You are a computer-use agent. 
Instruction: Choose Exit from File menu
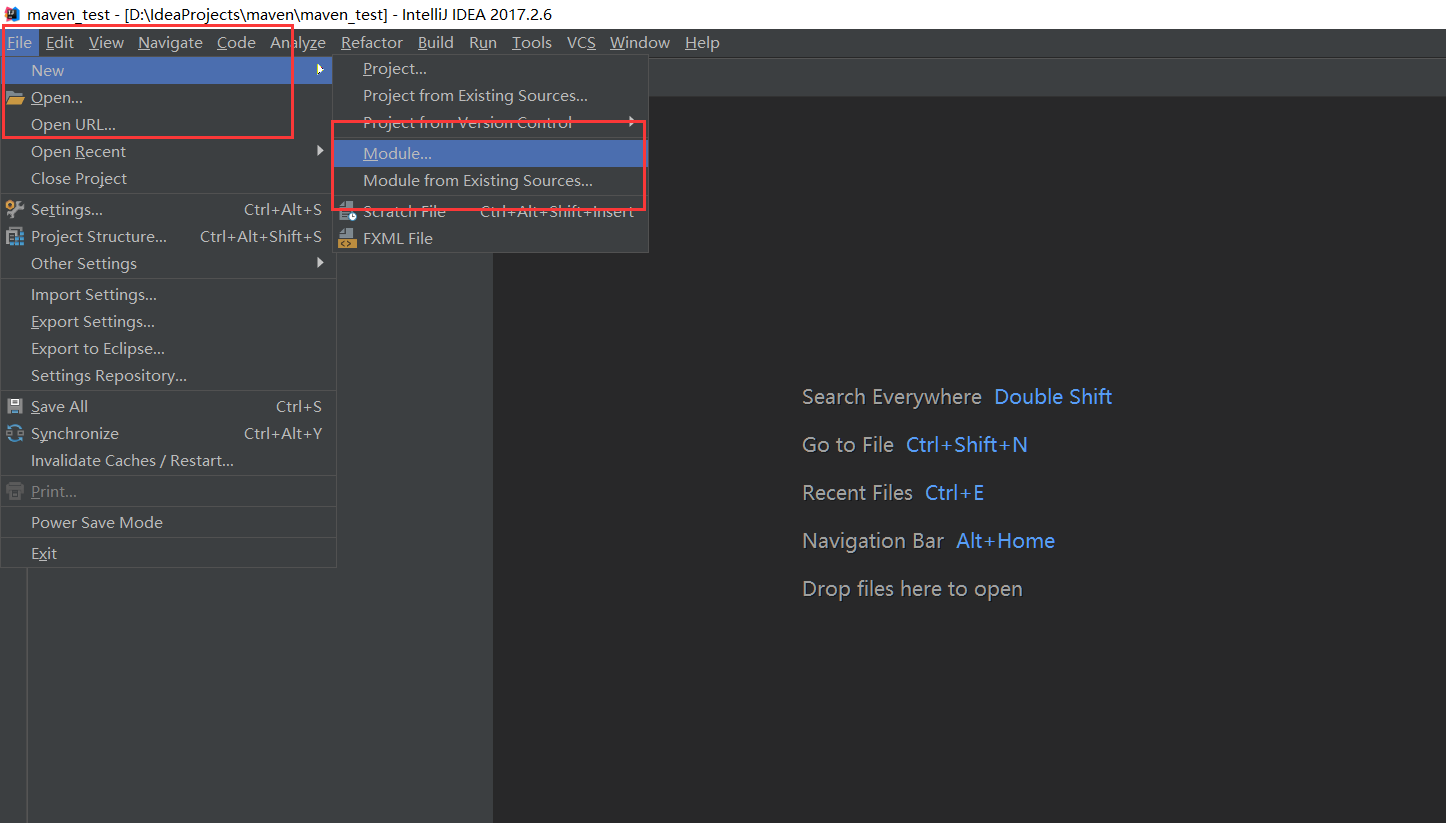click(x=167, y=553)
